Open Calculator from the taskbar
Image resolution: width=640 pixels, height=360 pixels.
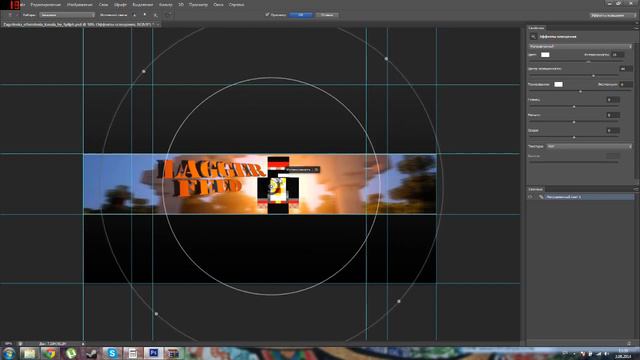point(133,353)
